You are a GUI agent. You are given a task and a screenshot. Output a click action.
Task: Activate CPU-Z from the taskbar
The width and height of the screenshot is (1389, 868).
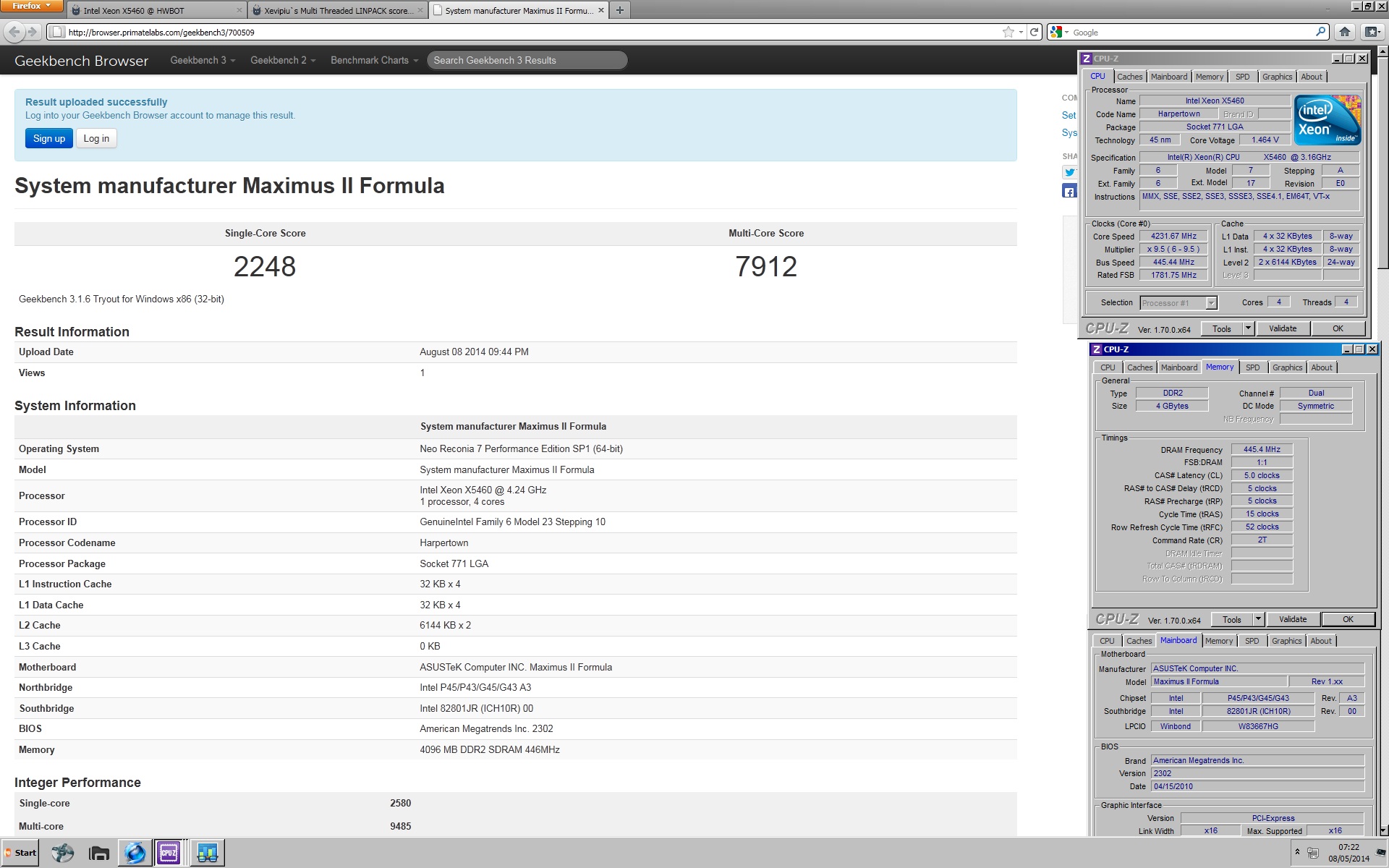[169, 853]
